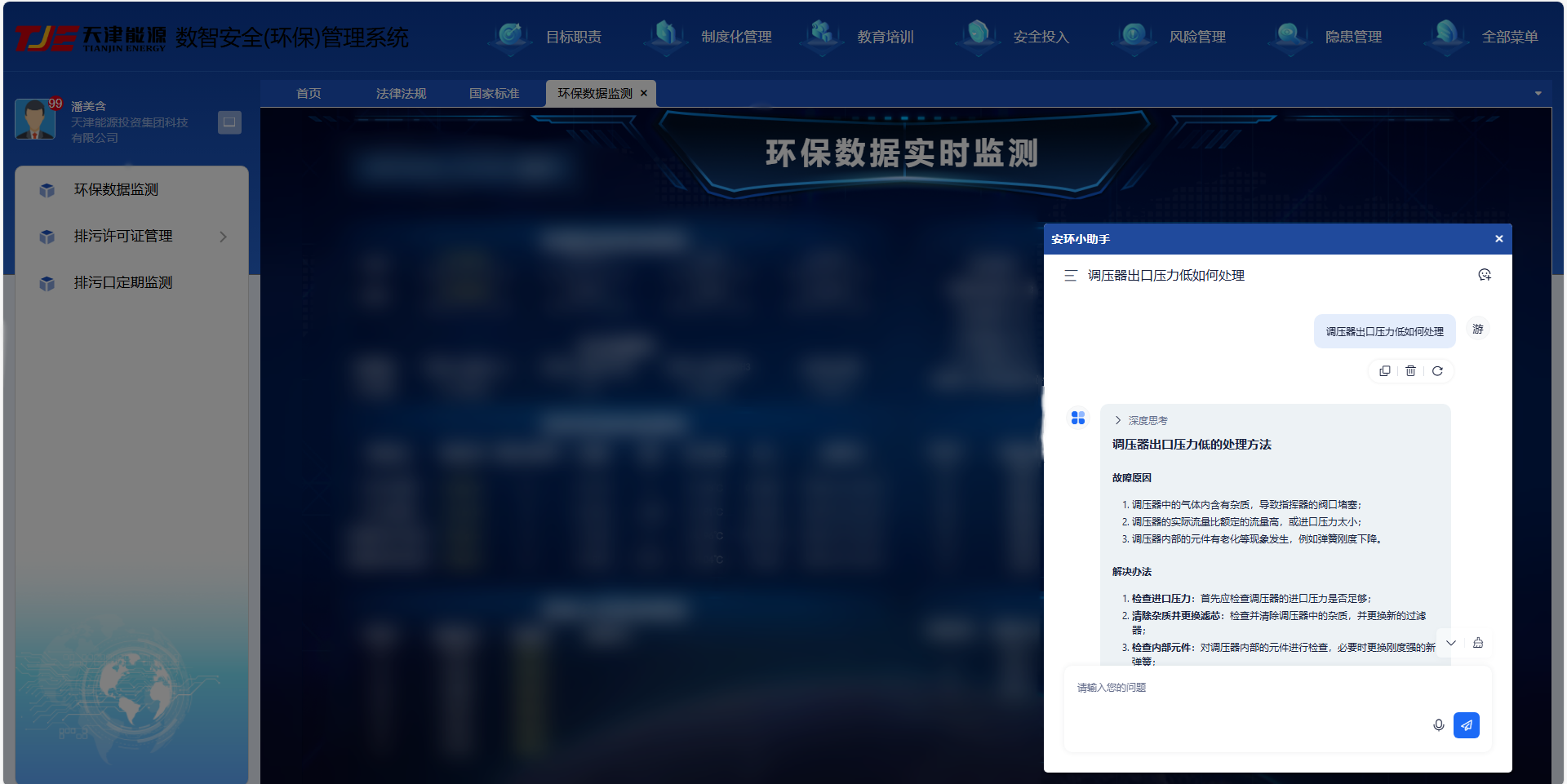Click the 隐患管理 icon
Viewport: 1567px width, 784px height.
tap(1290, 37)
